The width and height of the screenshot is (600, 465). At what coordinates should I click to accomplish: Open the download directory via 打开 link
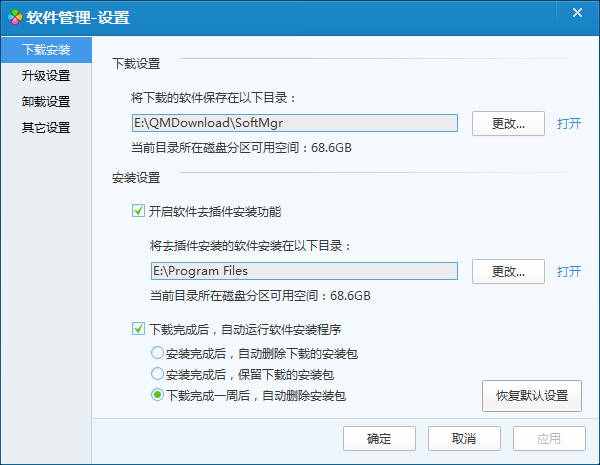[569, 124]
